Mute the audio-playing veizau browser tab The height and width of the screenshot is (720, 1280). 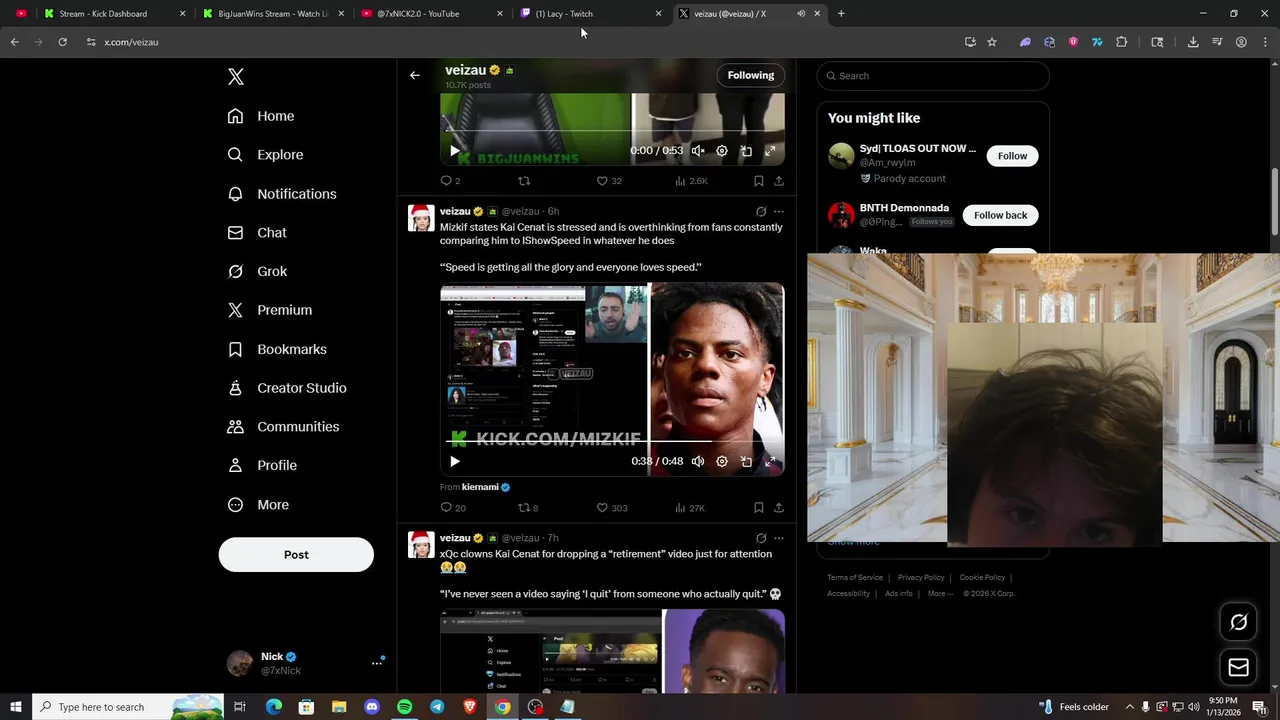click(x=801, y=14)
